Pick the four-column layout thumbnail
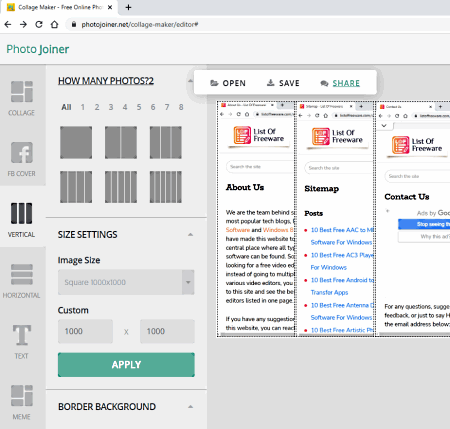The image size is (450, 429). [76, 187]
